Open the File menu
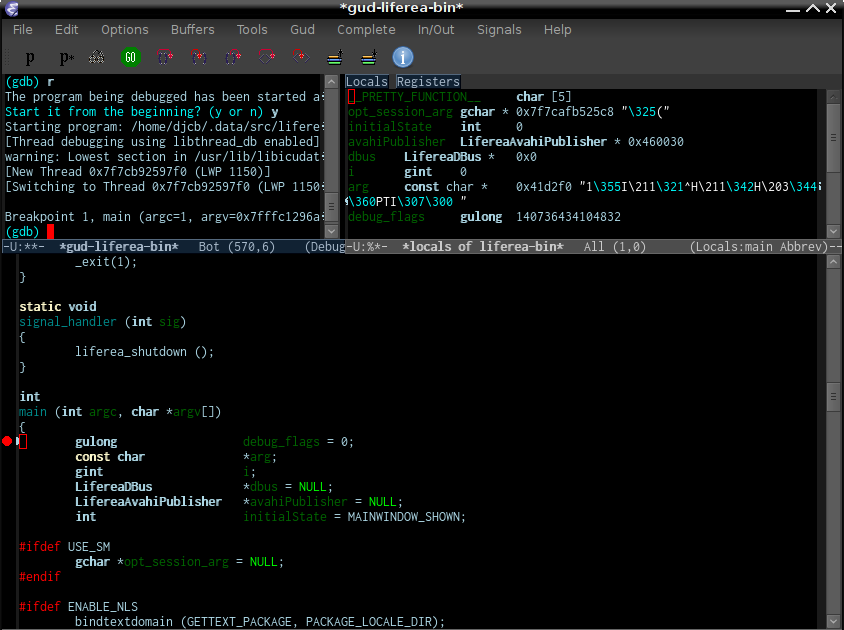 [23, 30]
